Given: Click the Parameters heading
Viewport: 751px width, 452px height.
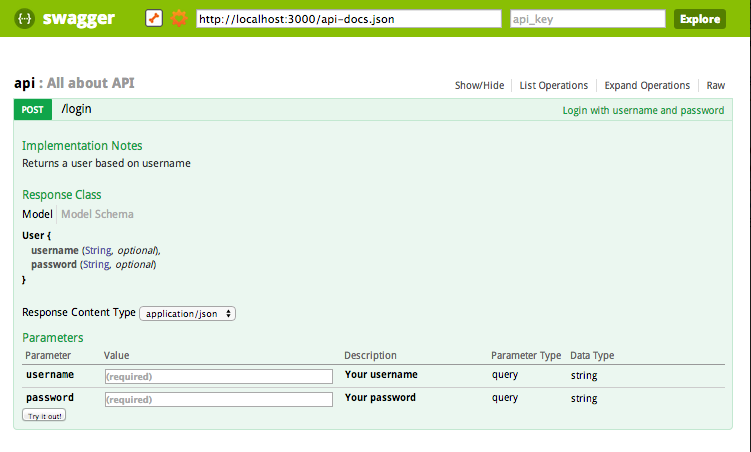Looking at the screenshot, I should click(x=53, y=338).
